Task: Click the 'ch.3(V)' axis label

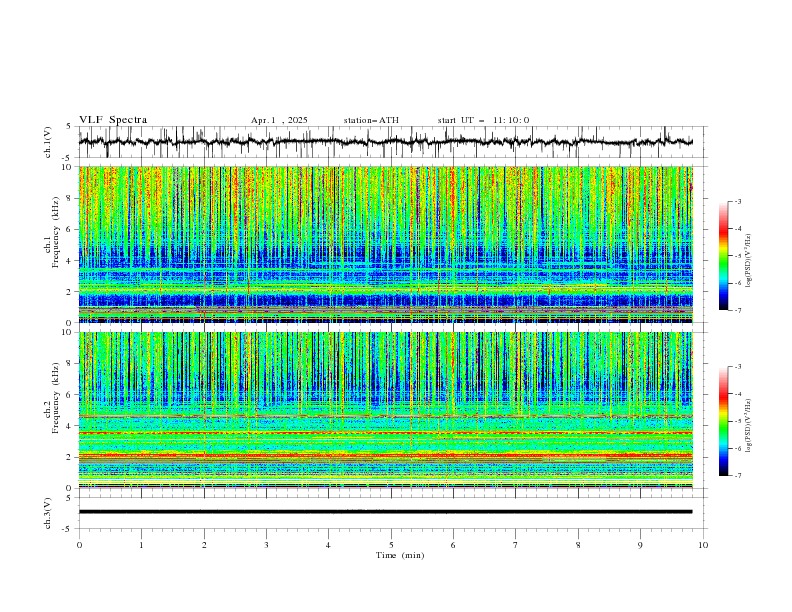Action: (x=48, y=513)
